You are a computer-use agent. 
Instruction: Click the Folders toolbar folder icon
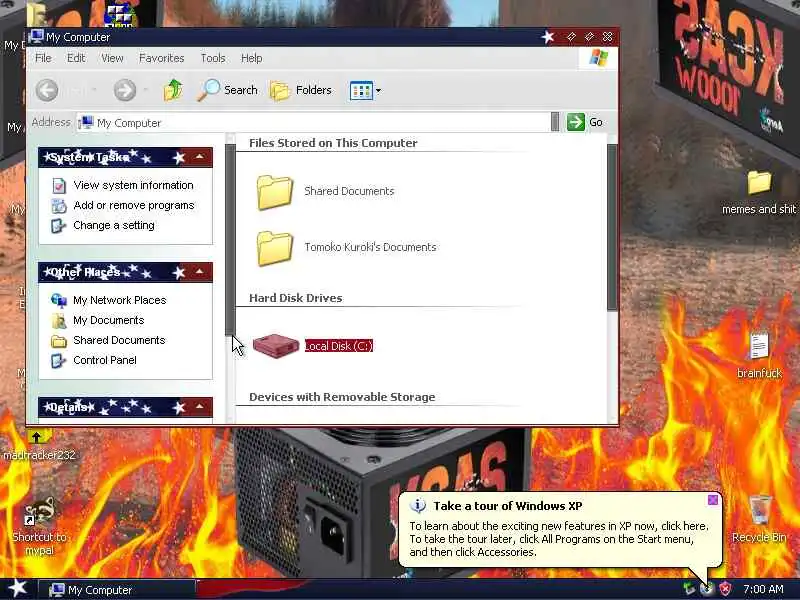click(x=280, y=91)
